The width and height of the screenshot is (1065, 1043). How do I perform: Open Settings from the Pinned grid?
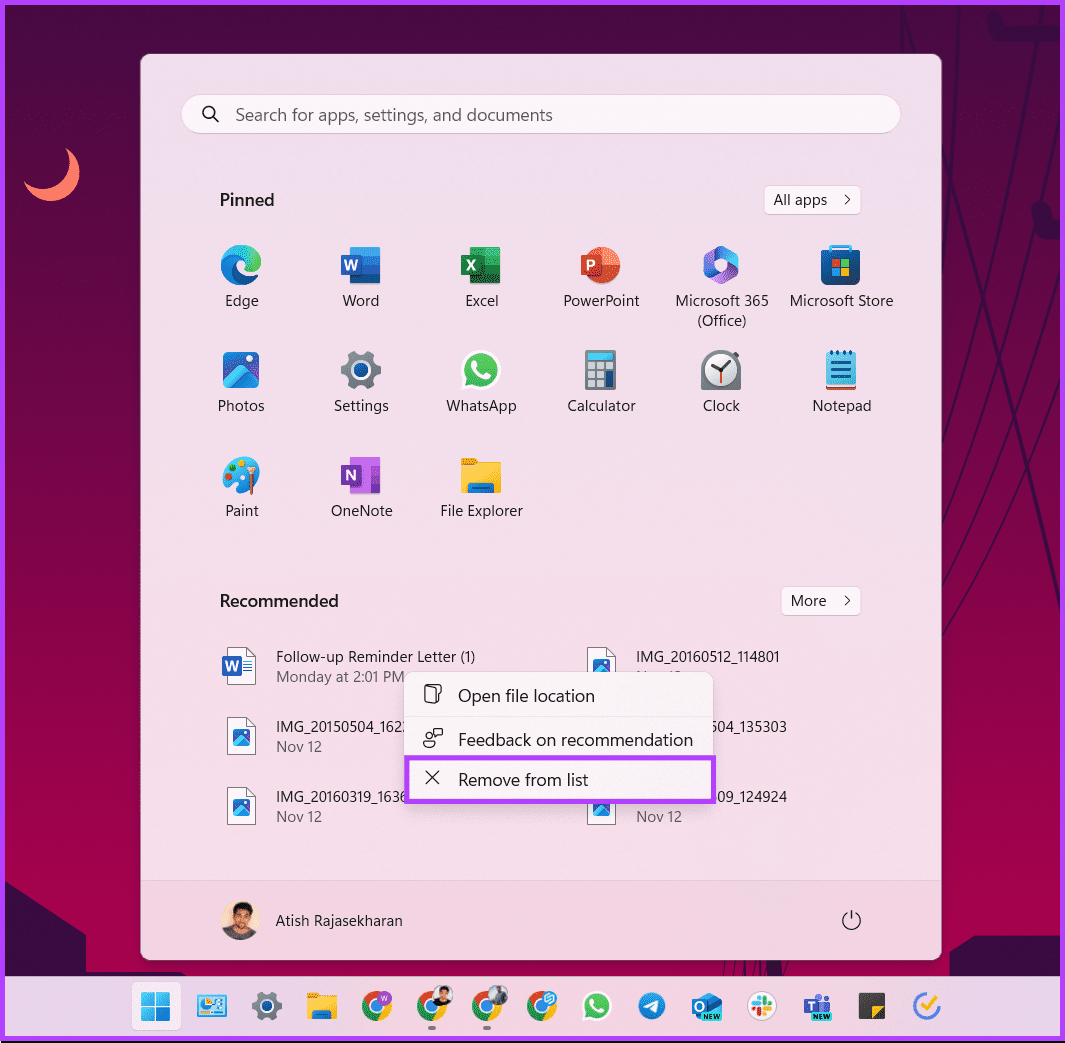coord(361,382)
